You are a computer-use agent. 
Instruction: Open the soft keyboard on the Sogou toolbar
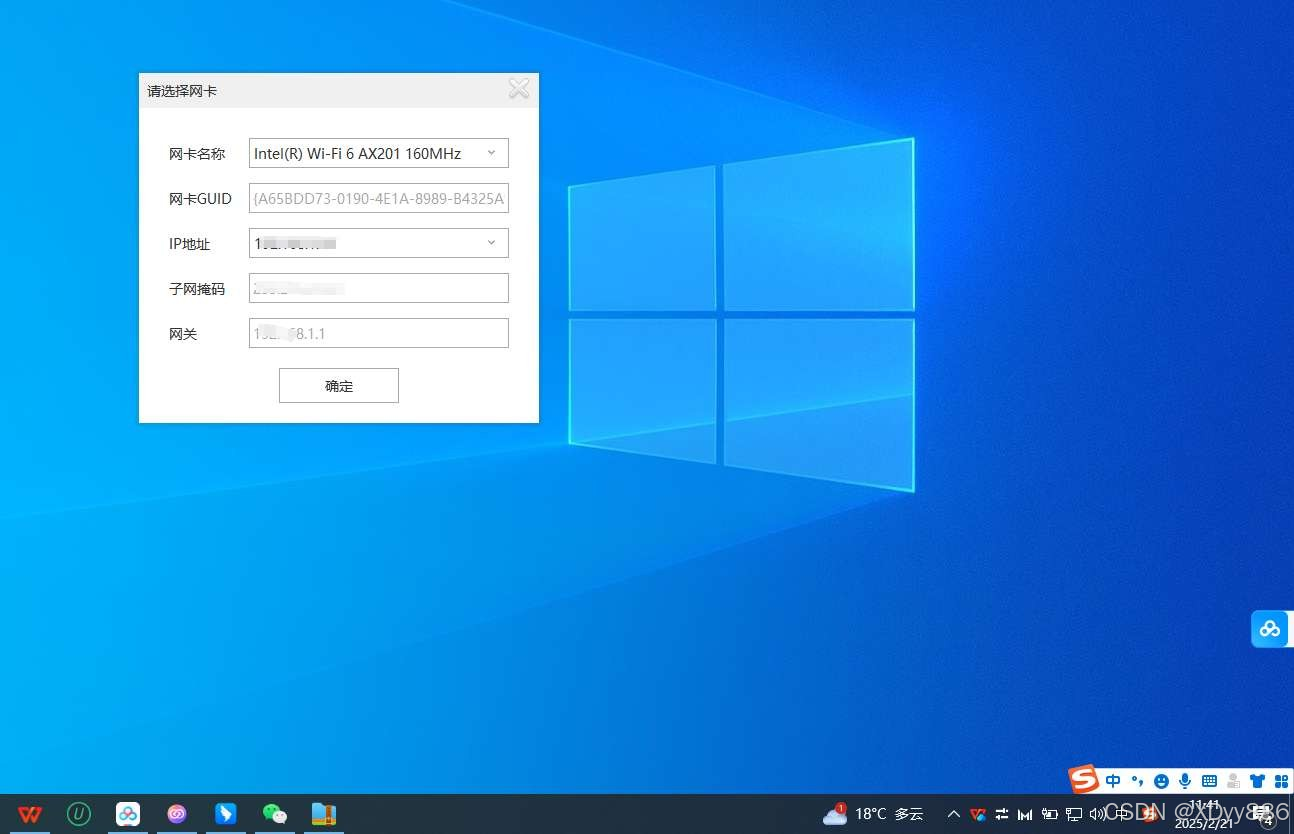coord(1209,781)
